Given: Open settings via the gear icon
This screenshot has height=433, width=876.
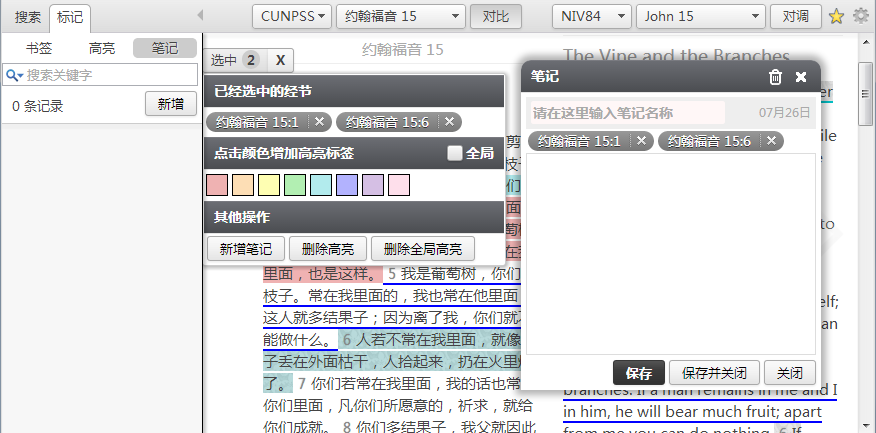Looking at the screenshot, I should pyautogui.click(x=860, y=16).
